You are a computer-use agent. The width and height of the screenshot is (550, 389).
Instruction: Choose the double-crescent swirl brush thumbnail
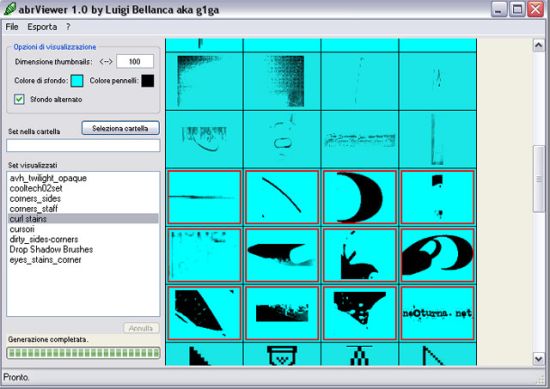coord(437,255)
